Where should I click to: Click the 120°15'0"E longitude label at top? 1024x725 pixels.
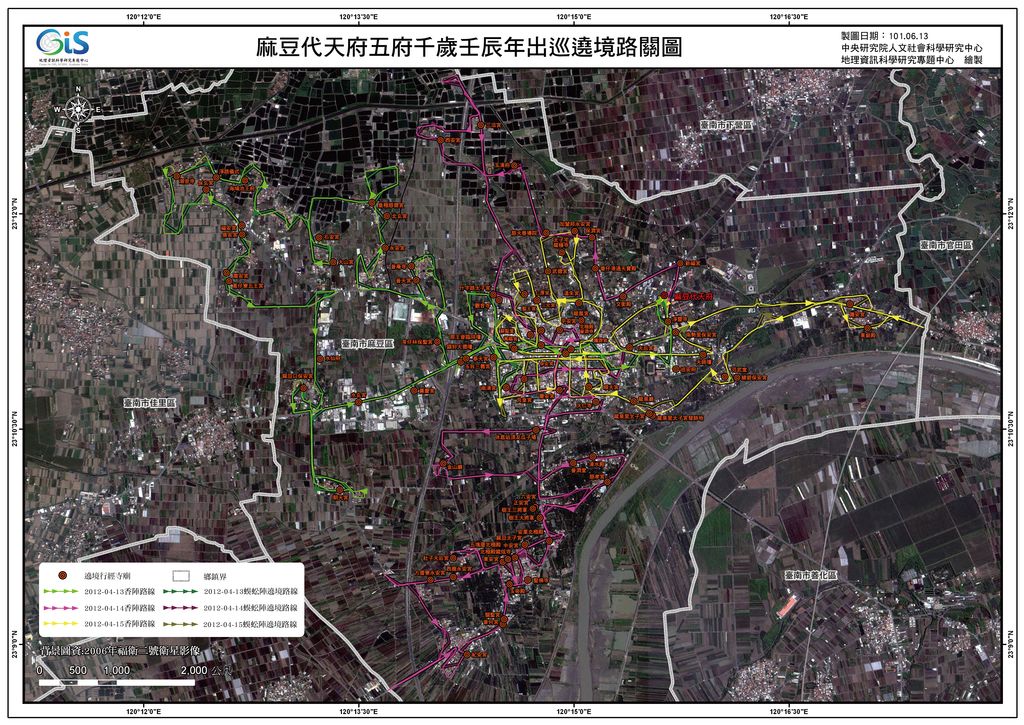(x=573, y=16)
